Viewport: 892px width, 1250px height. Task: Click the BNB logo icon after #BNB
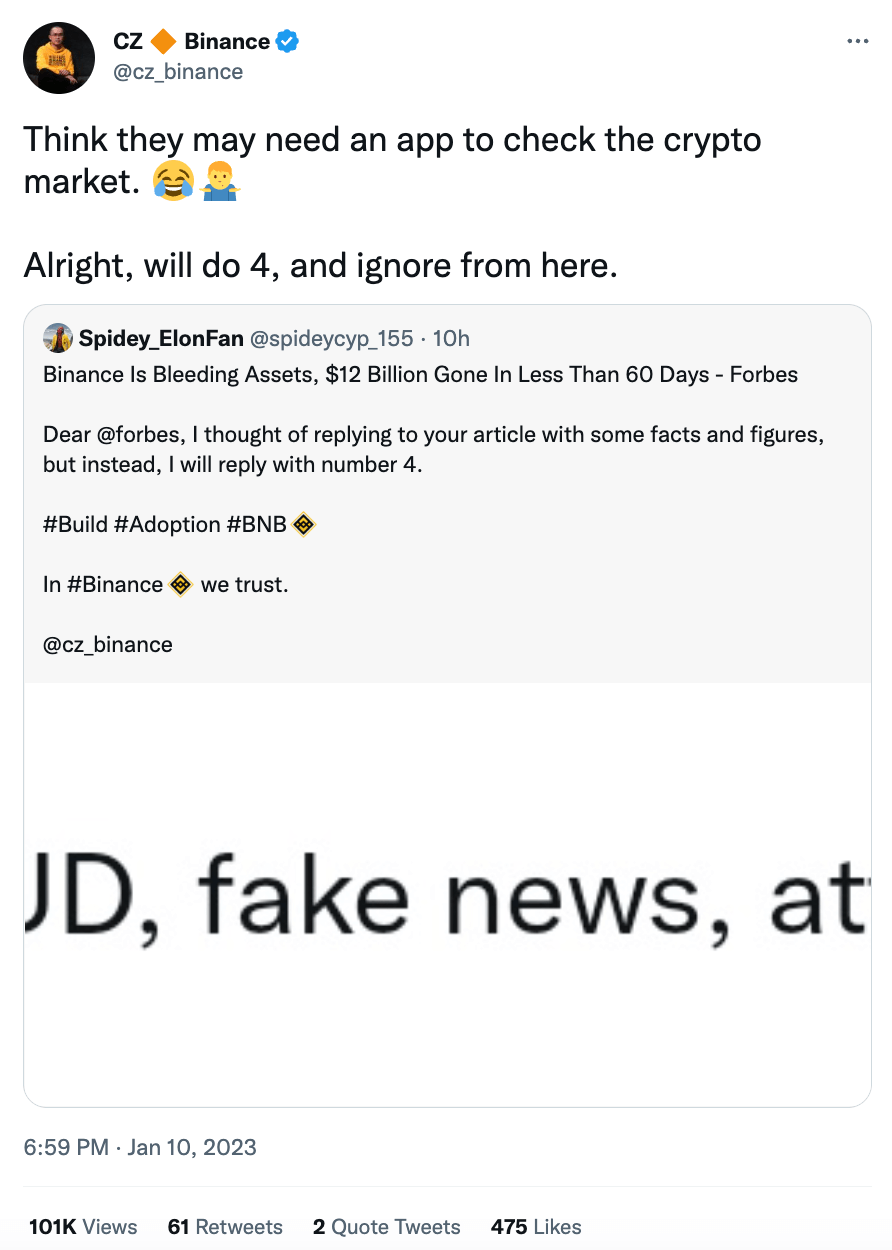coord(304,524)
